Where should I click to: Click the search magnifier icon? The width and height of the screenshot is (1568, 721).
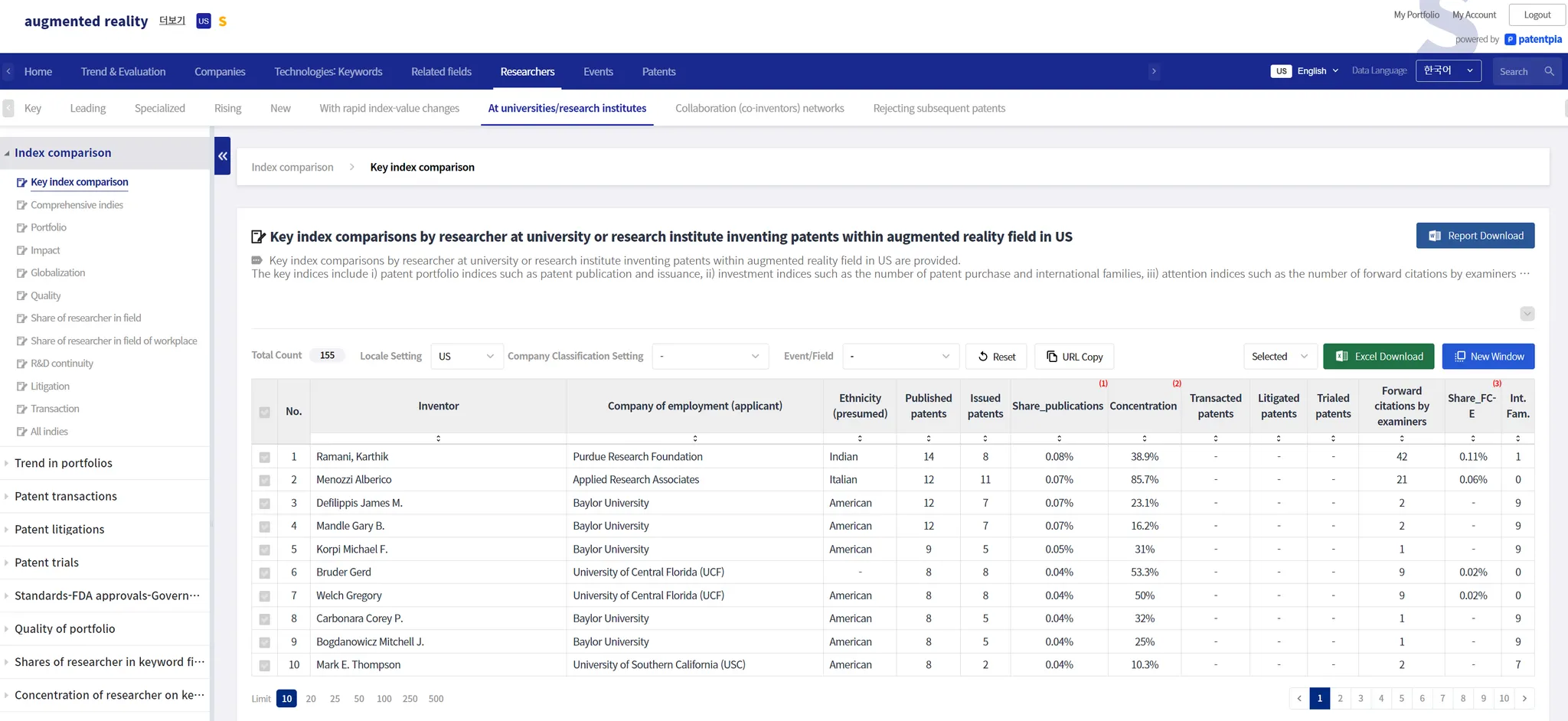(x=1549, y=71)
